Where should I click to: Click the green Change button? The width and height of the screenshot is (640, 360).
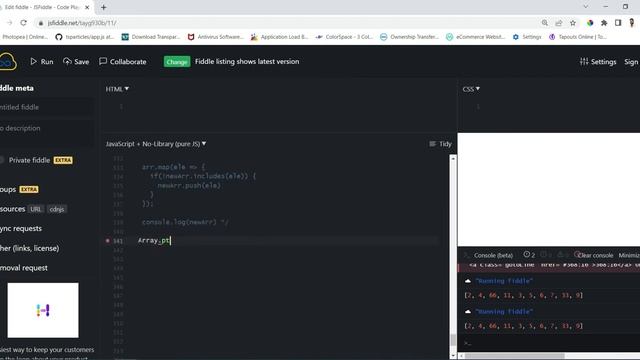point(177,62)
